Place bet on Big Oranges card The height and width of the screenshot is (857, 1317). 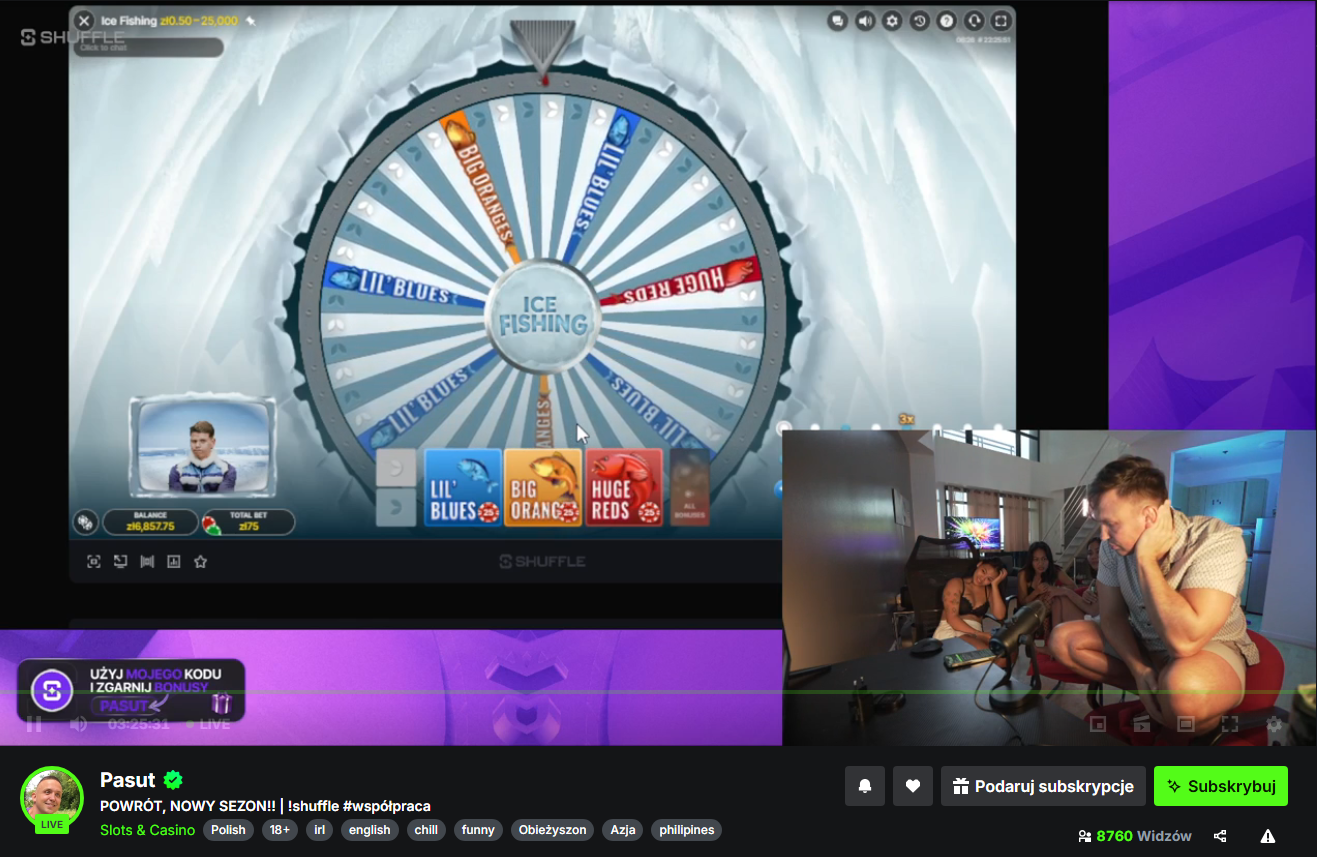543,487
